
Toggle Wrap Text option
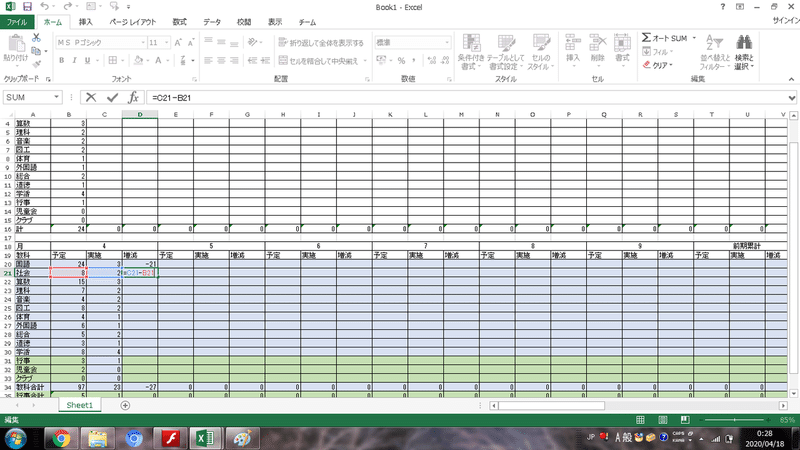click(x=321, y=42)
